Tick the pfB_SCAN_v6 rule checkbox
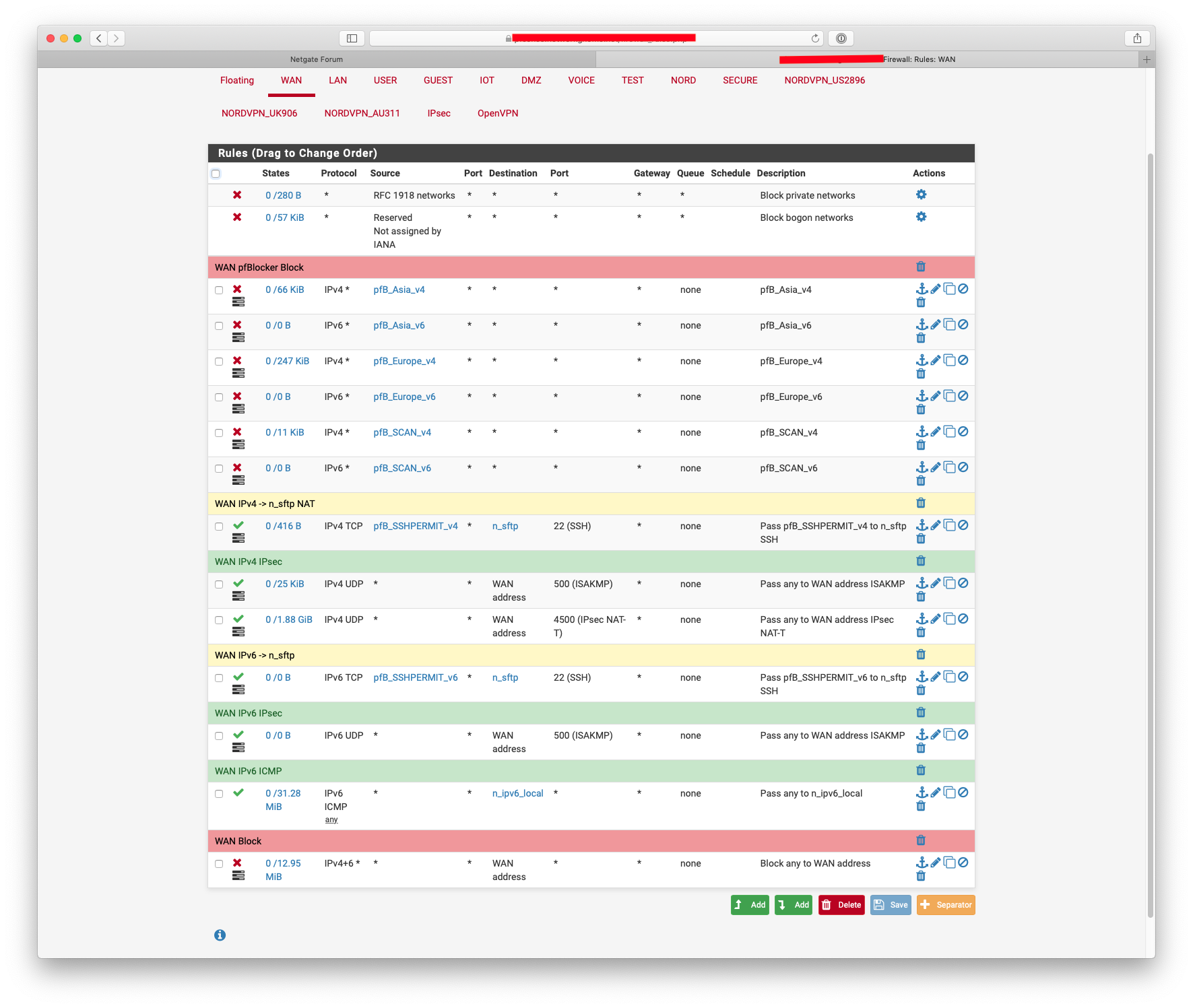The width and height of the screenshot is (1193, 1008). coord(219,469)
